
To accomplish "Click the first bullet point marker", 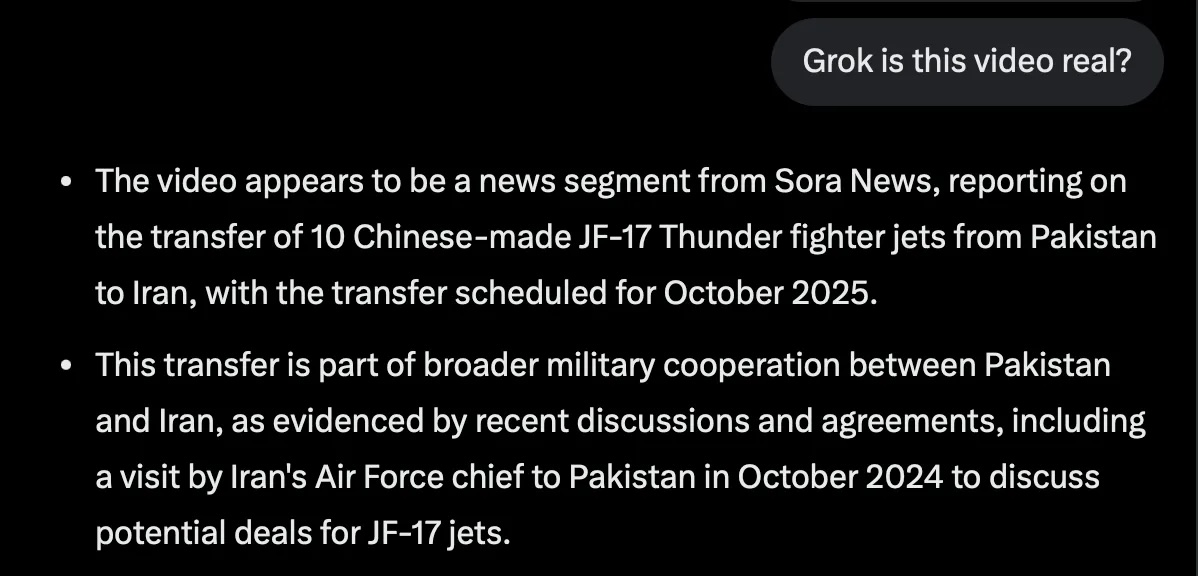I will (x=66, y=184).
